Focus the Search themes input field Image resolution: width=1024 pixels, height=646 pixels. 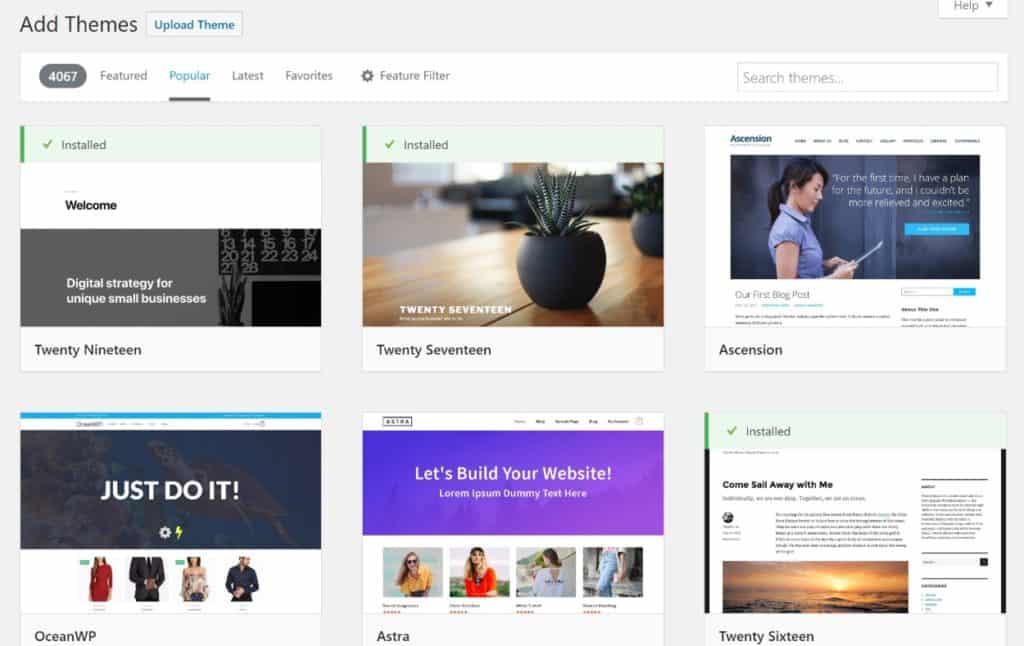click(x=867, y=78)
